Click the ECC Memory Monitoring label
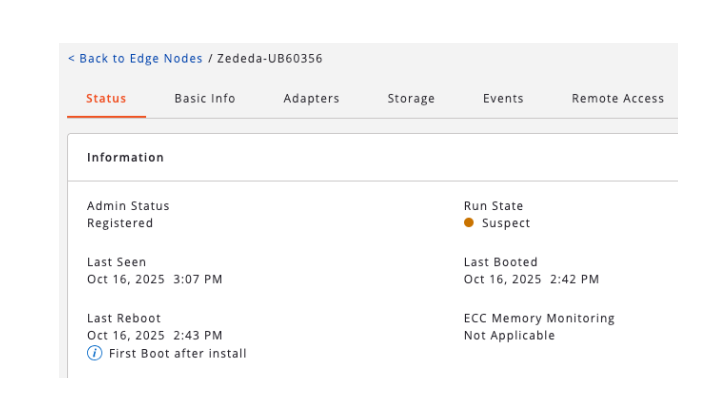Image resolution: width=714 pixels, height=401 pixels. [x=539, y=319]
